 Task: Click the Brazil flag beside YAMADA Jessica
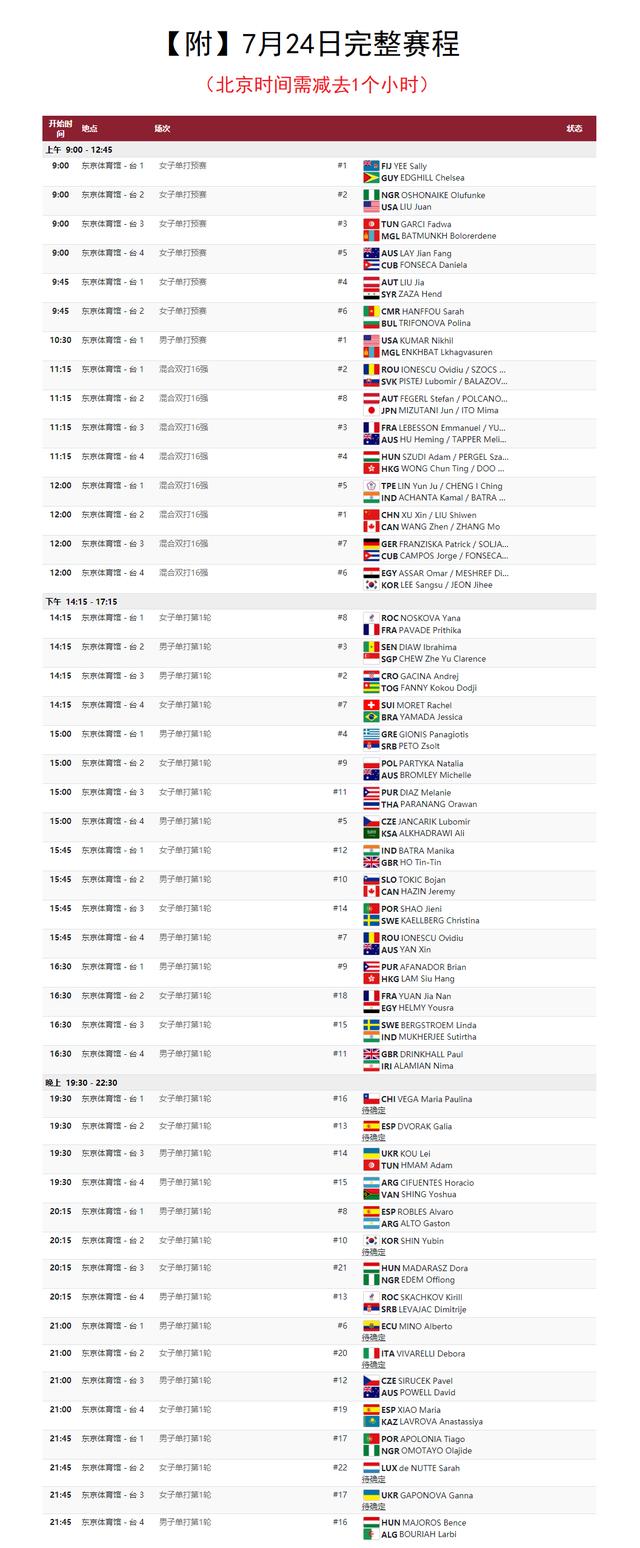[x=371, y=717]
